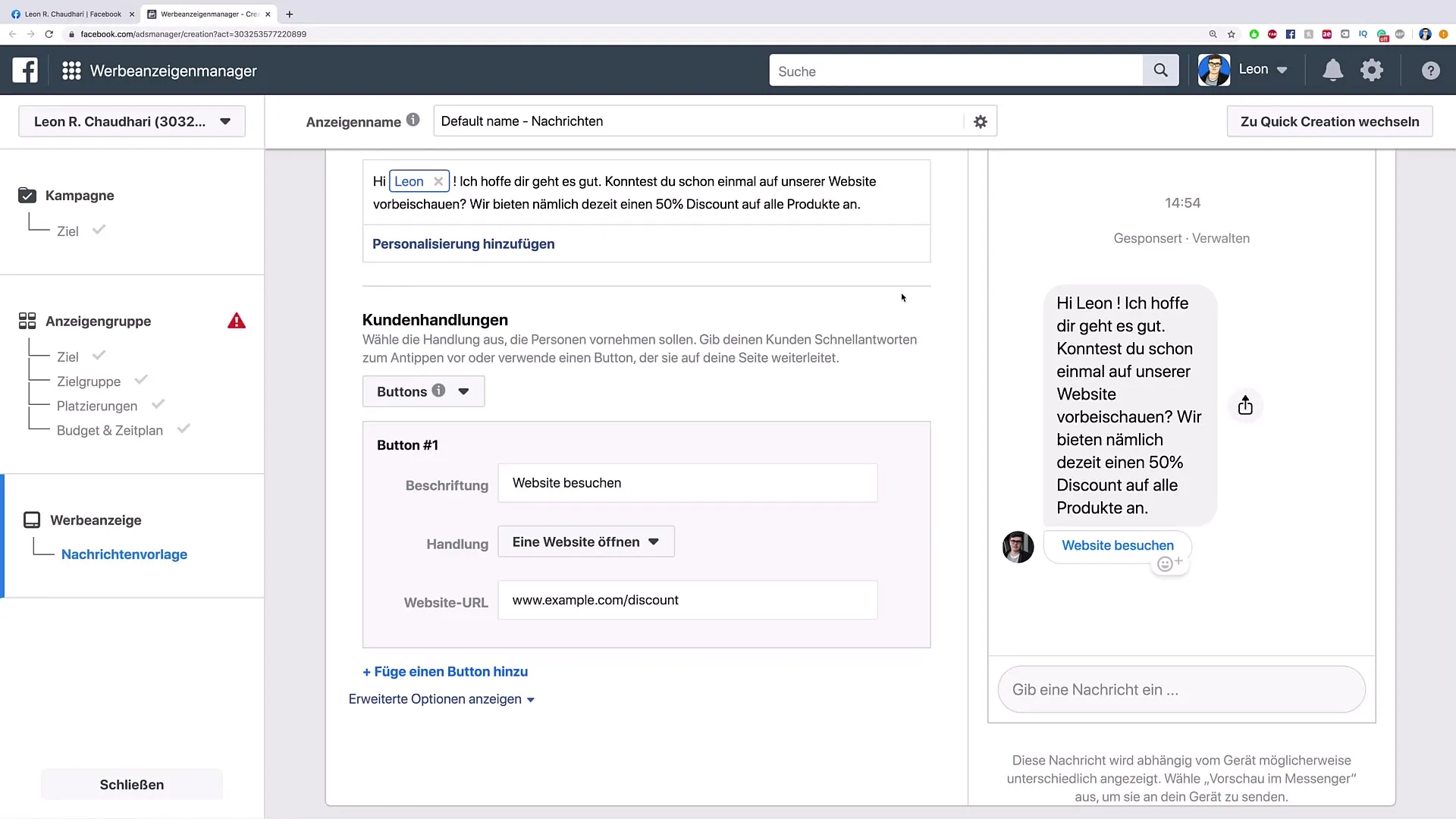Click into the Anzeigenname text field

698,121
